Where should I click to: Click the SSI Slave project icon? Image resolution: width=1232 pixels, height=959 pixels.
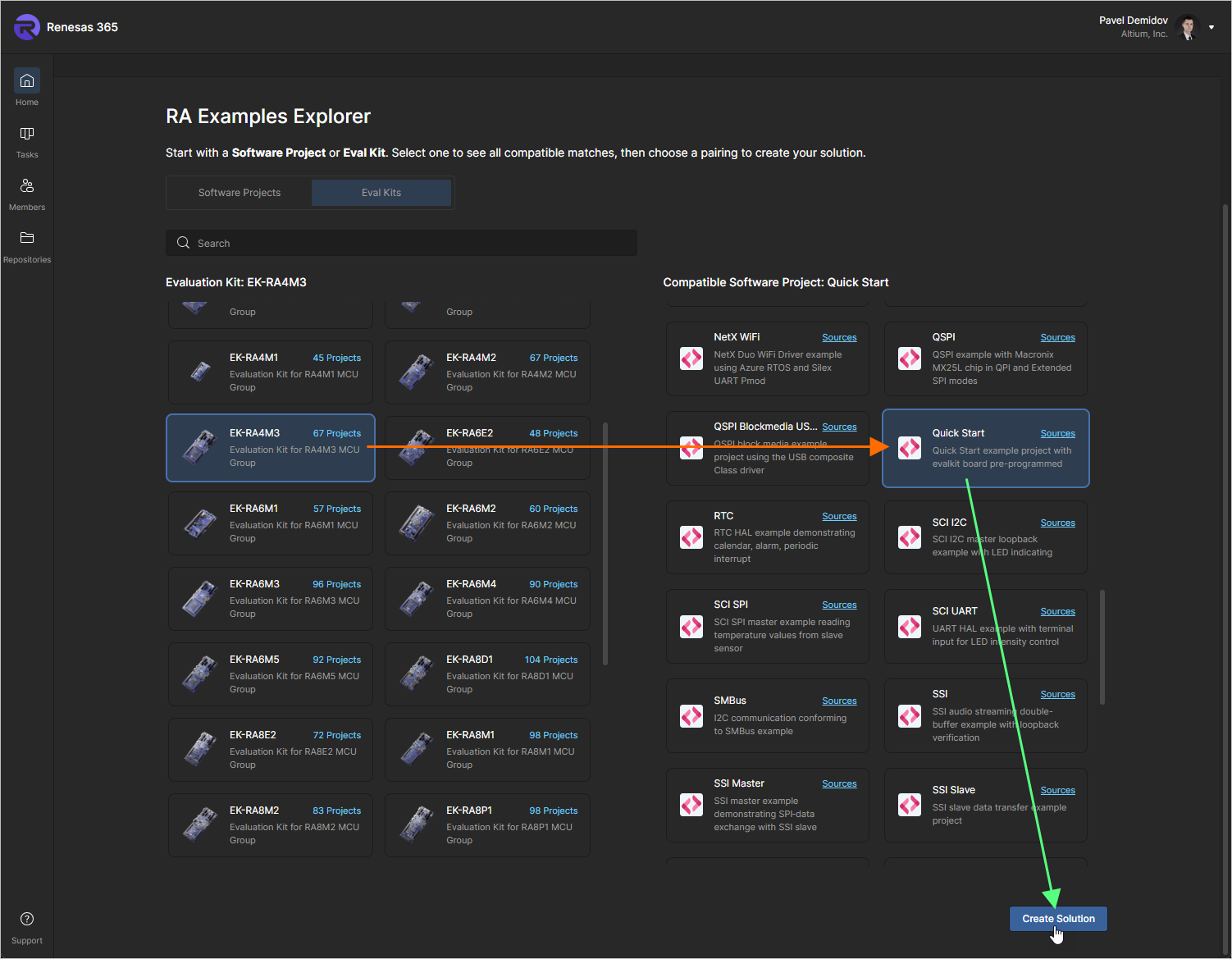point(910,805)
